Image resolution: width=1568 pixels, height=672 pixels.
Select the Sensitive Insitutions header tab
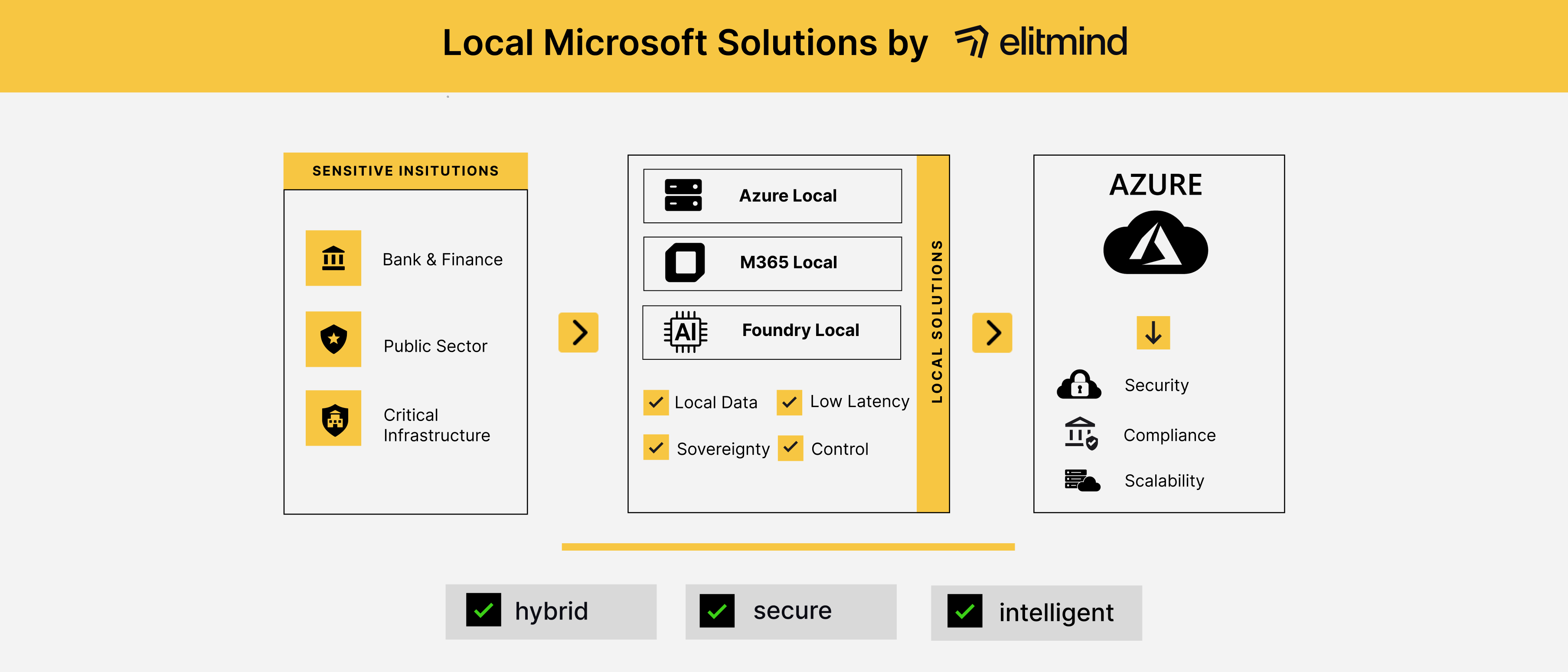[x=405, y=171]
